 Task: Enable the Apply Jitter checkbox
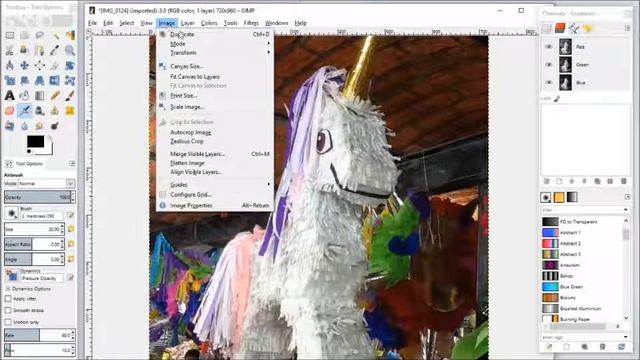(8, 299)
